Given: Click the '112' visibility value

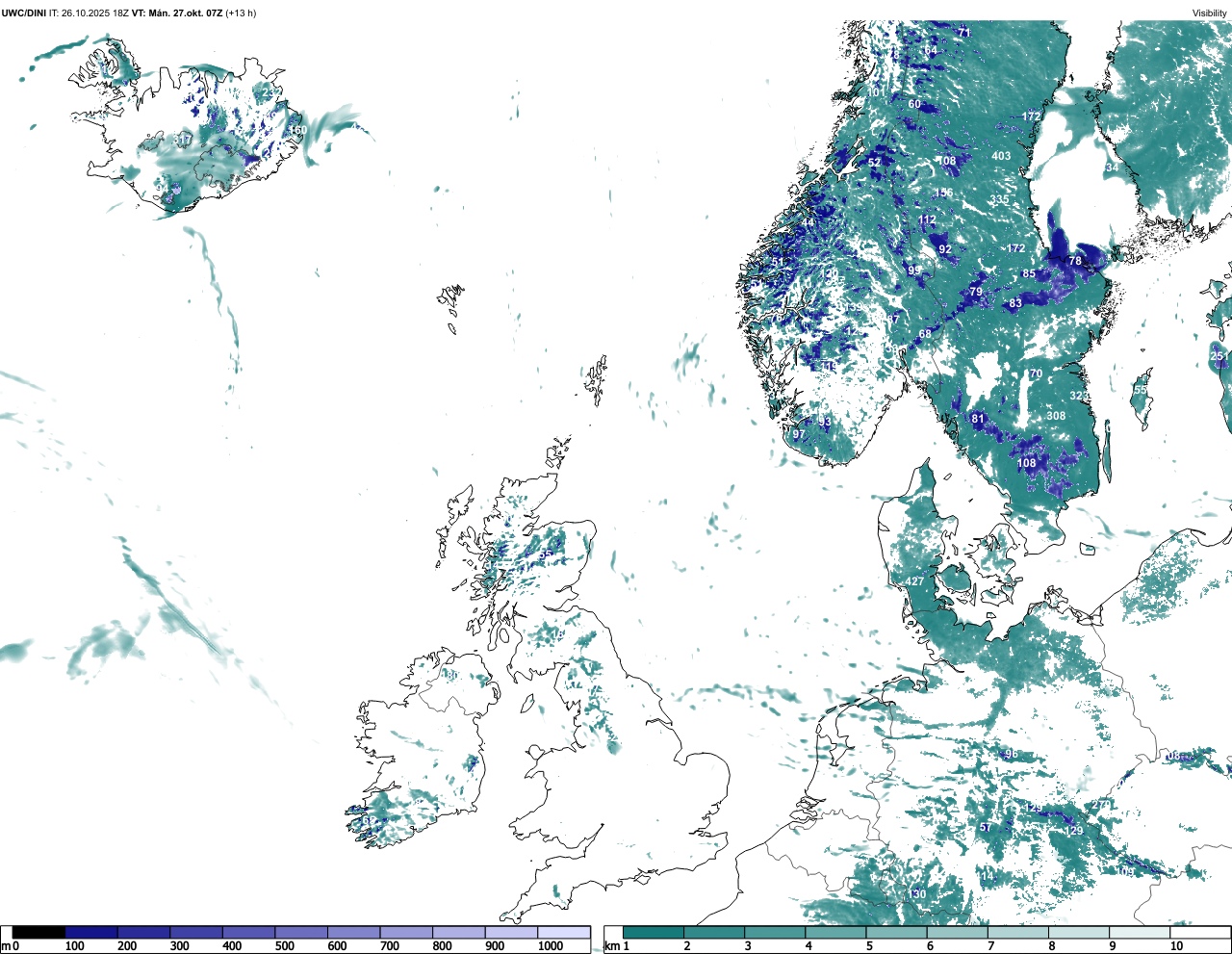Looking at the screenshot, I should 927,220.
